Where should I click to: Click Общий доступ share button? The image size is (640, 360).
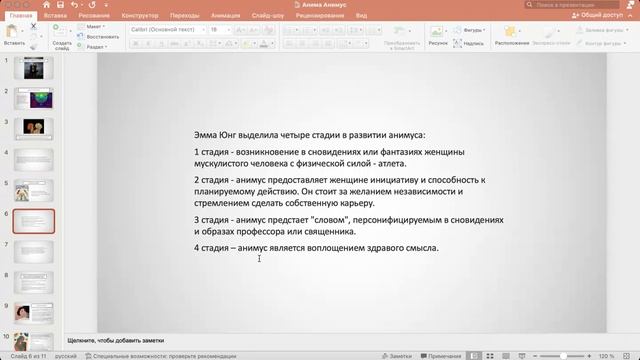pos(597,15)
